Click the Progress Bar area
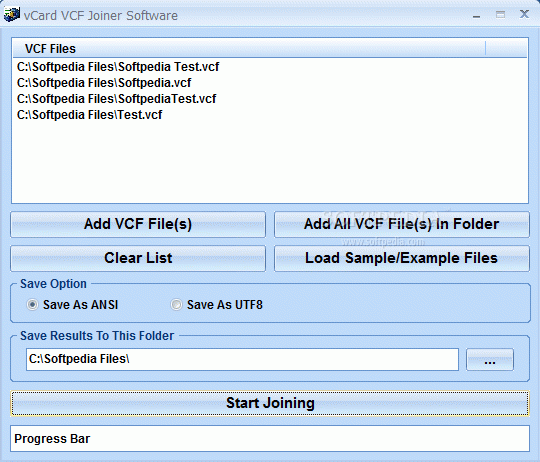The width and height of the screenshot is (540, 462). coord(270,439)
